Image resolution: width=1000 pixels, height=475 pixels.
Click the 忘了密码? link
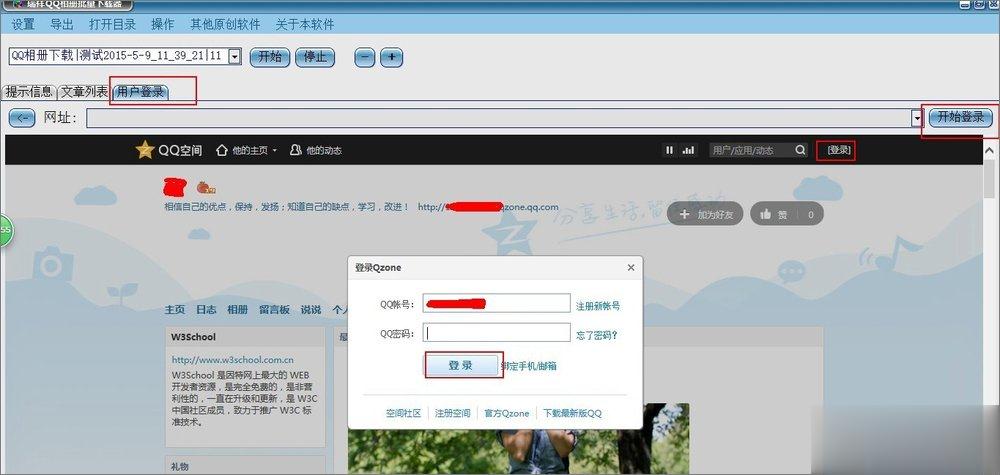point(597,335)
